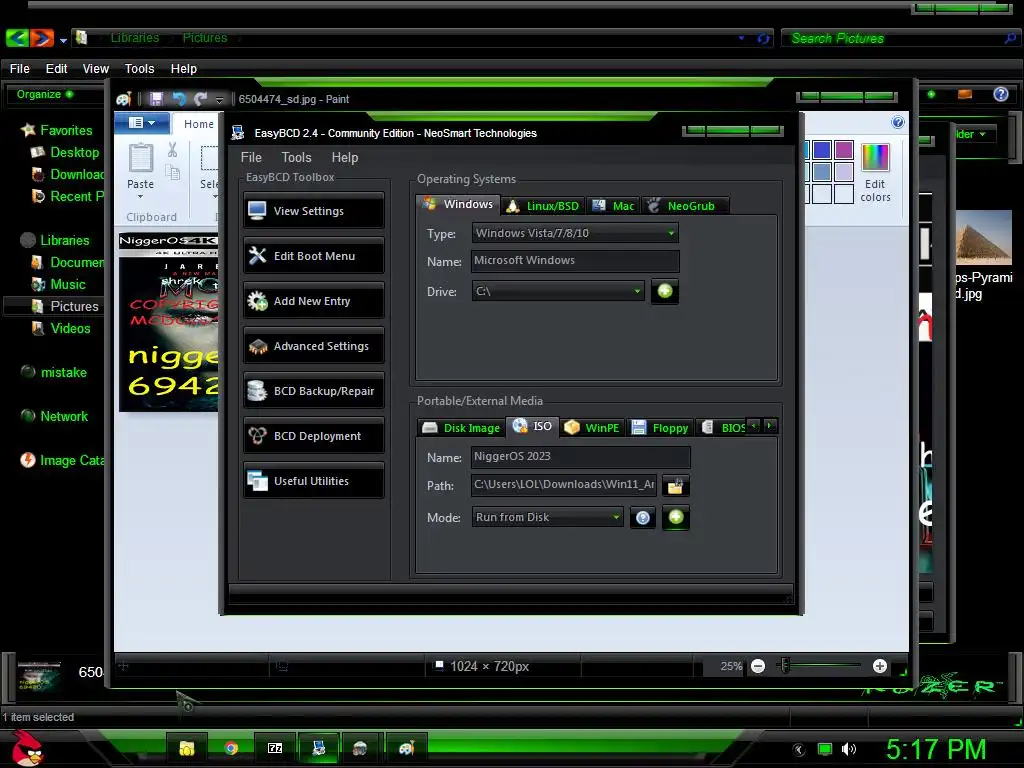Screen dimensions: 1024x768
Task: Switch to the Windows OS tab
Action: coord(458,204)
